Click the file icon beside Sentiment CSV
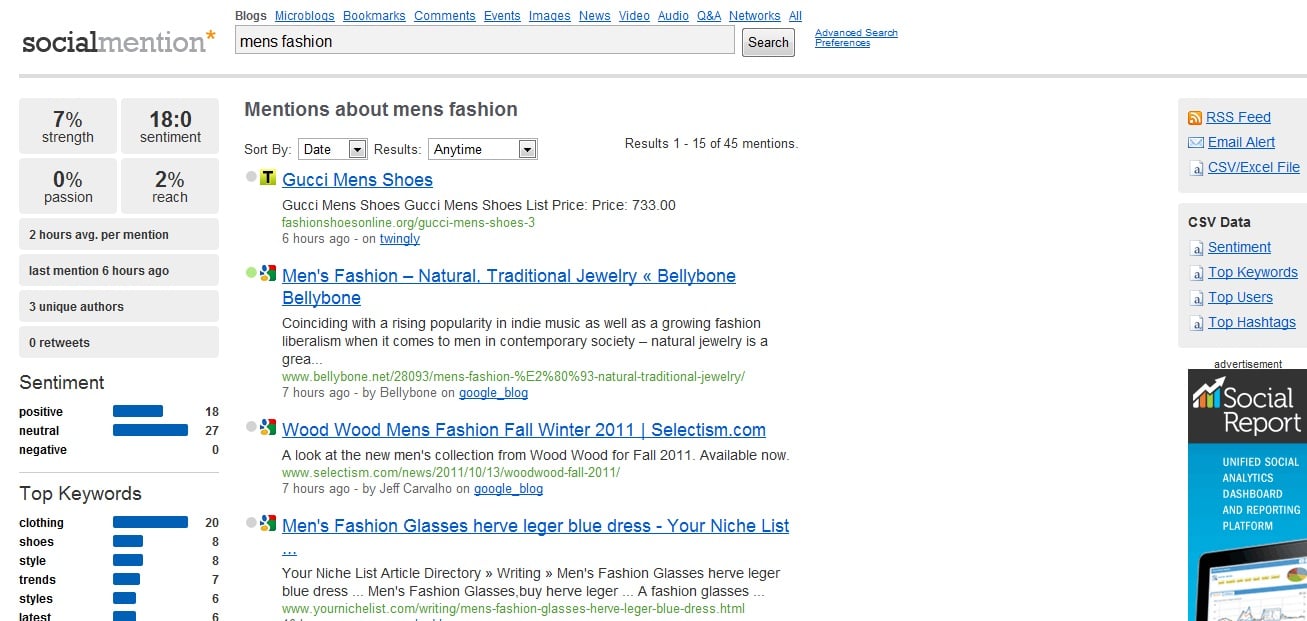Image resolution: width=1307 pixels, height=621 pixels. pos(1196,248)
